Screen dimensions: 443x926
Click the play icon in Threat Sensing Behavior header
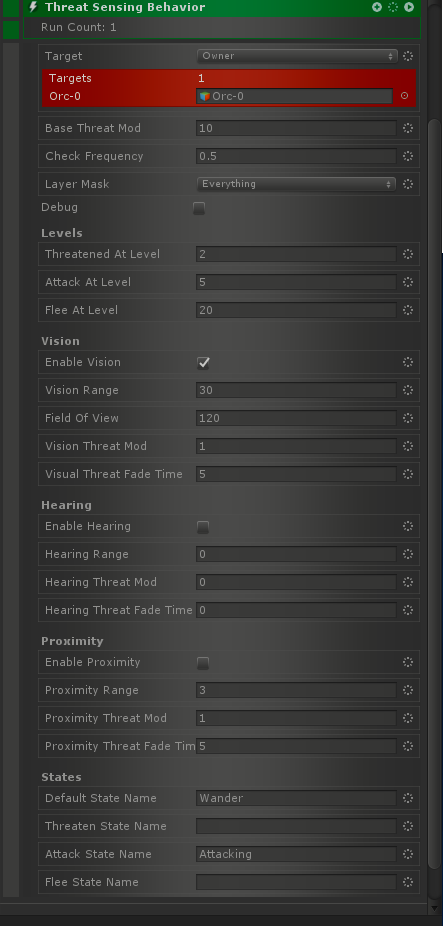point(409,7)
